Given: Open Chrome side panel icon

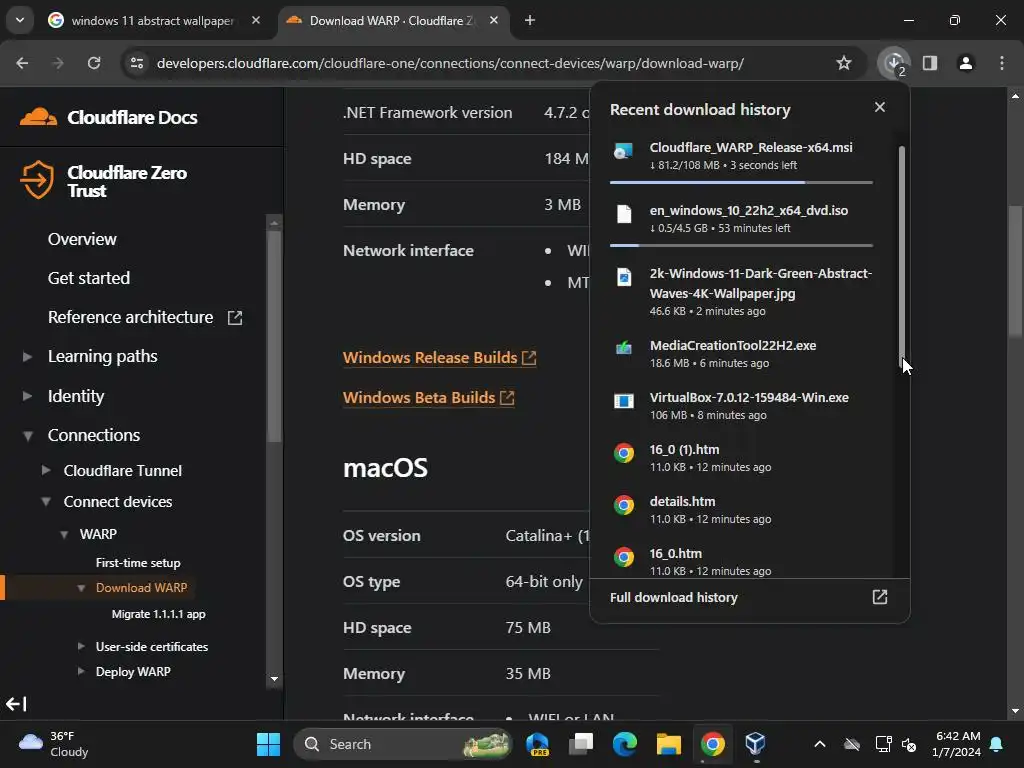Looking at the screenshot, I should [x=930, y=63].
